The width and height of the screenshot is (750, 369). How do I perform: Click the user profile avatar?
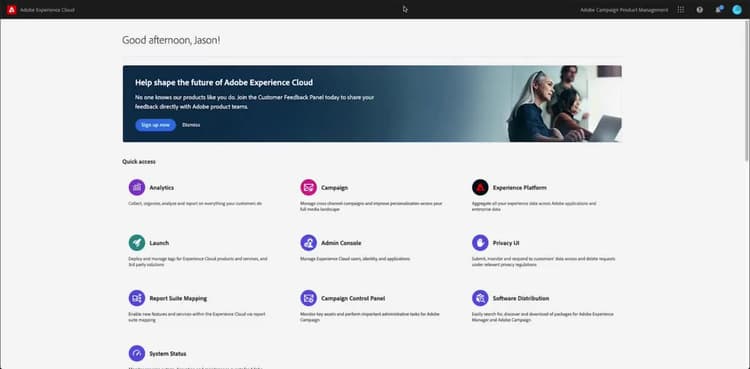tap(737, 10)
